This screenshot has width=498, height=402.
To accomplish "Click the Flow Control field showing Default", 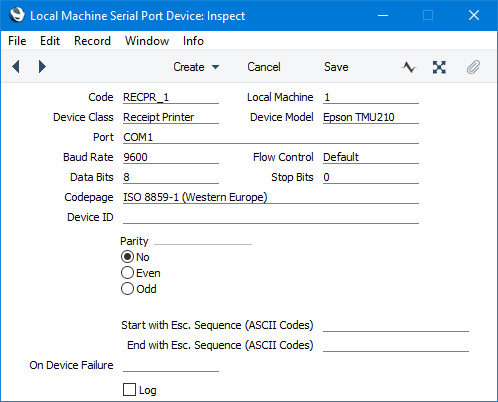I will click(371, 157).
